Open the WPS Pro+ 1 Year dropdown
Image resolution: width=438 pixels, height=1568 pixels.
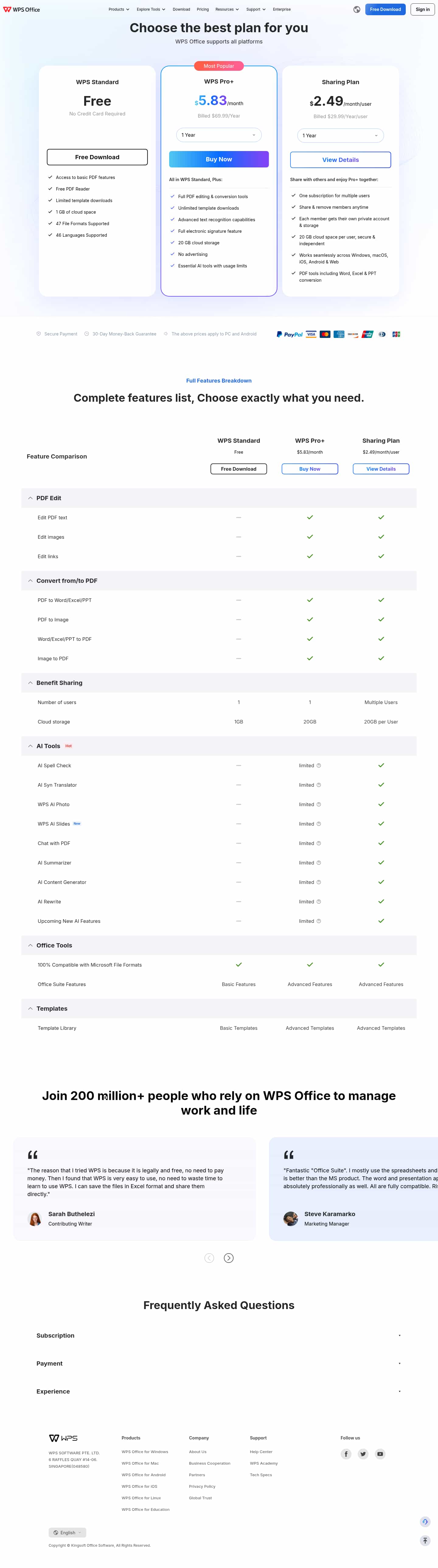click(219, 135)
